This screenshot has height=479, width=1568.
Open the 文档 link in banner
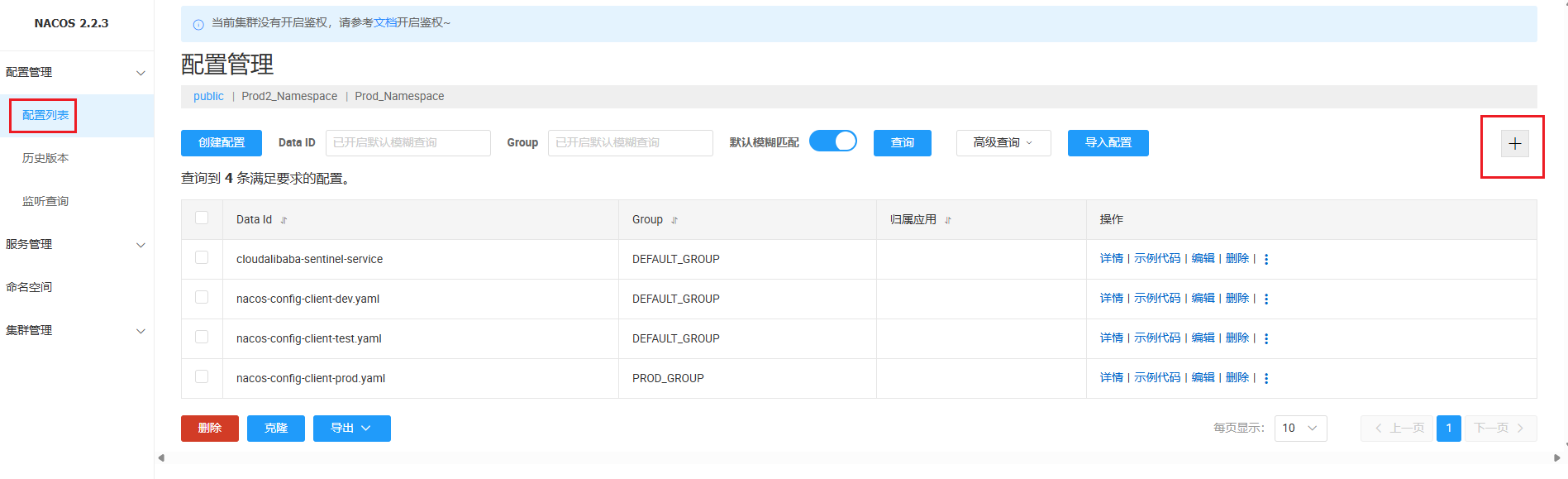click(x=385, y=23)
